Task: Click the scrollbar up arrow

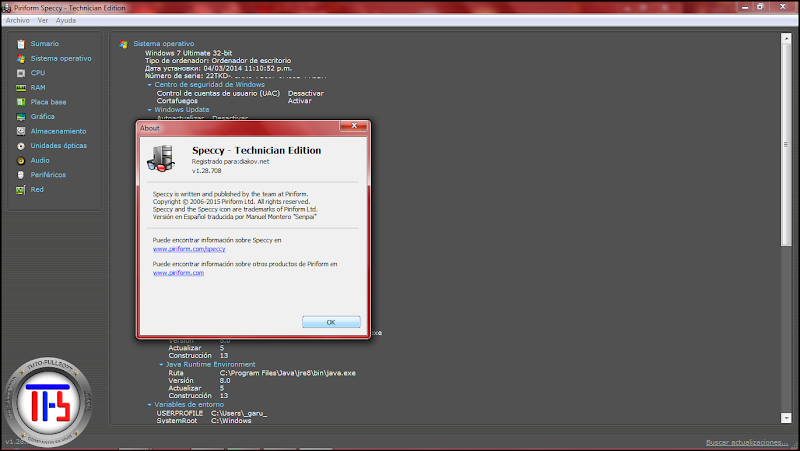Action: (x=786, y=39)
